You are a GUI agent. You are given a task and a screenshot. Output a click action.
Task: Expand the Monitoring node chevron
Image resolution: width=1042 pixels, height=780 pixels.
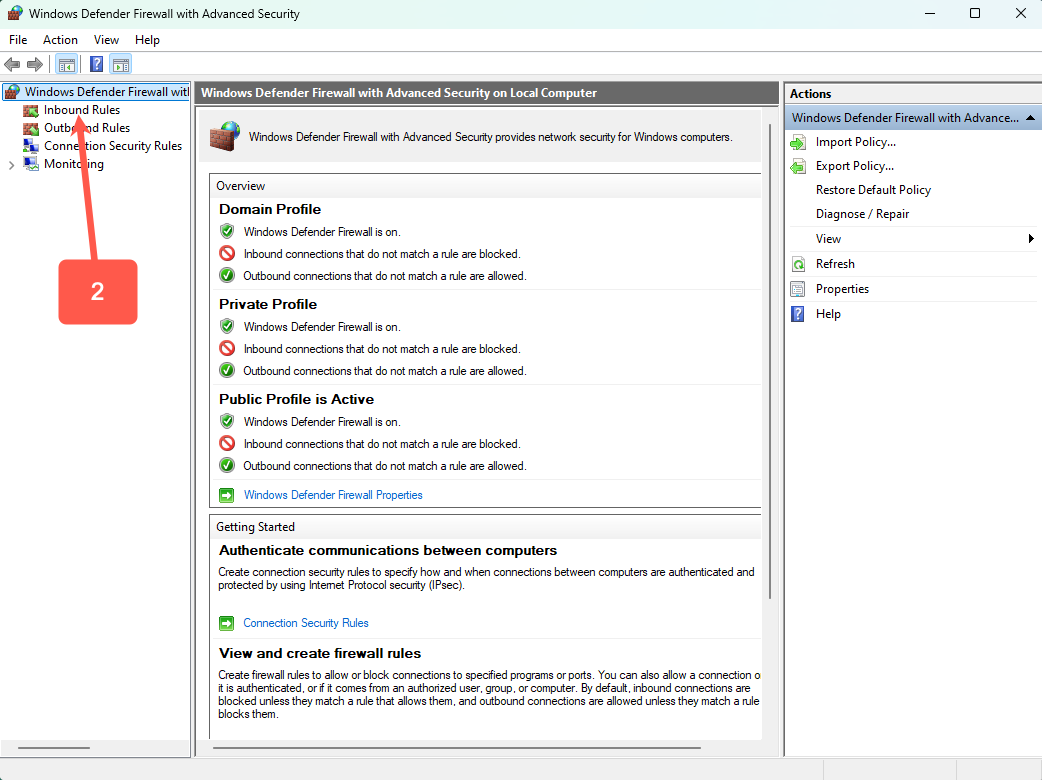11,165
